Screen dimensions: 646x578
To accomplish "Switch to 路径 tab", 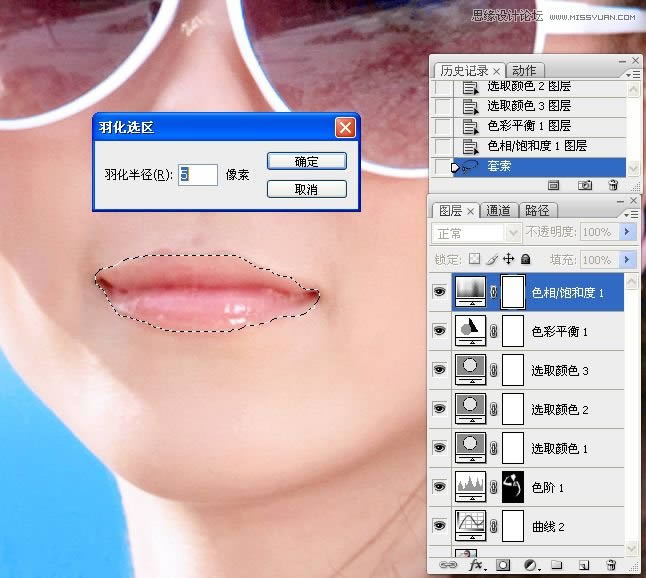I will 537,211.
